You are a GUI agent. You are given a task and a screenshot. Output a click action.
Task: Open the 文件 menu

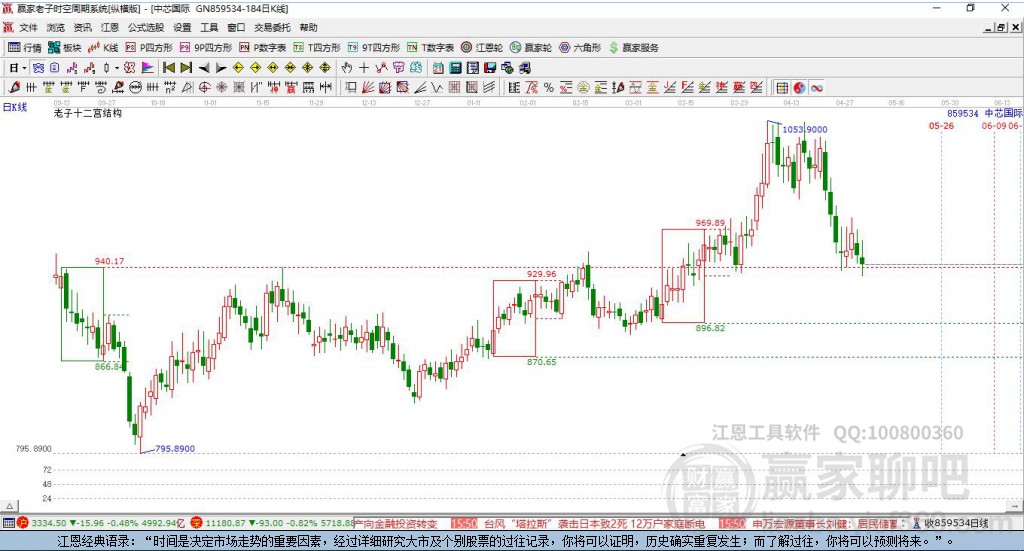[28, 27]
